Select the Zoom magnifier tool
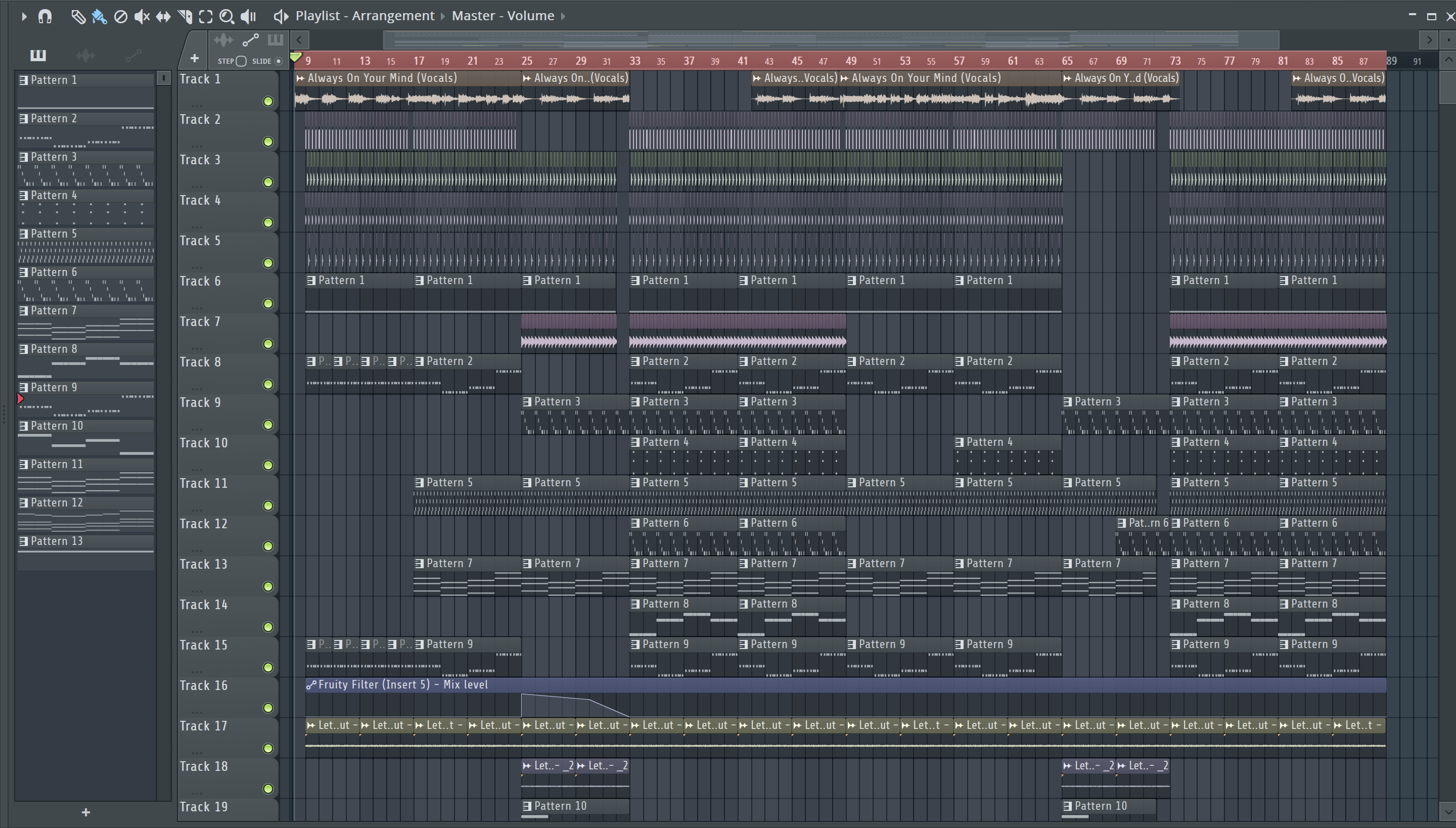Viewport: 1456px width, 828px height. (227, 17)
